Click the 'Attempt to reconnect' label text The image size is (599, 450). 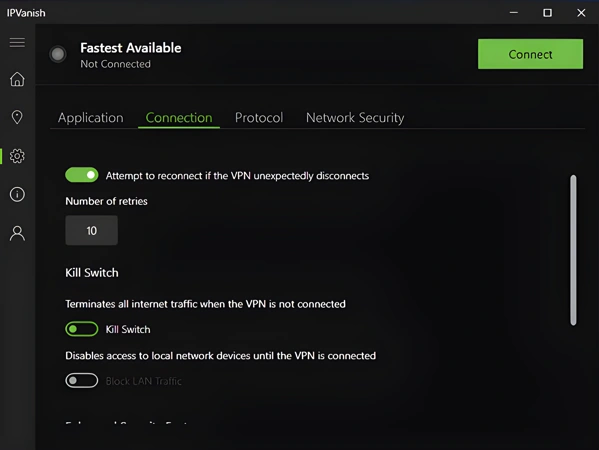click(237, 176)
